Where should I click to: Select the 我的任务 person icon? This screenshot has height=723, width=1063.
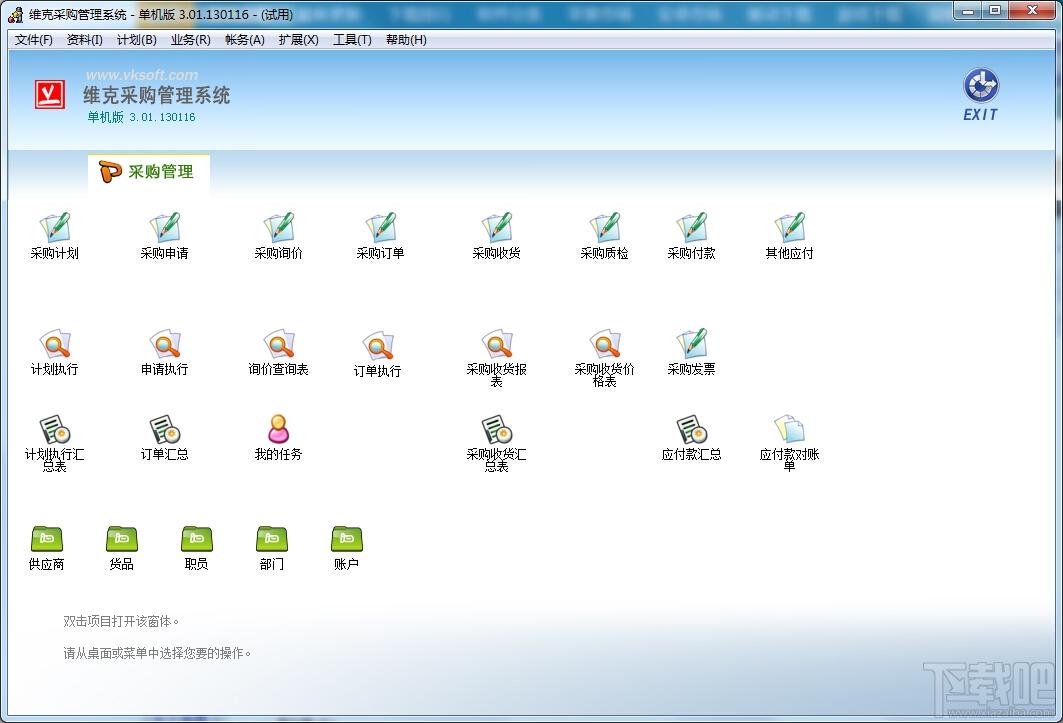click(x=279, y=430)
